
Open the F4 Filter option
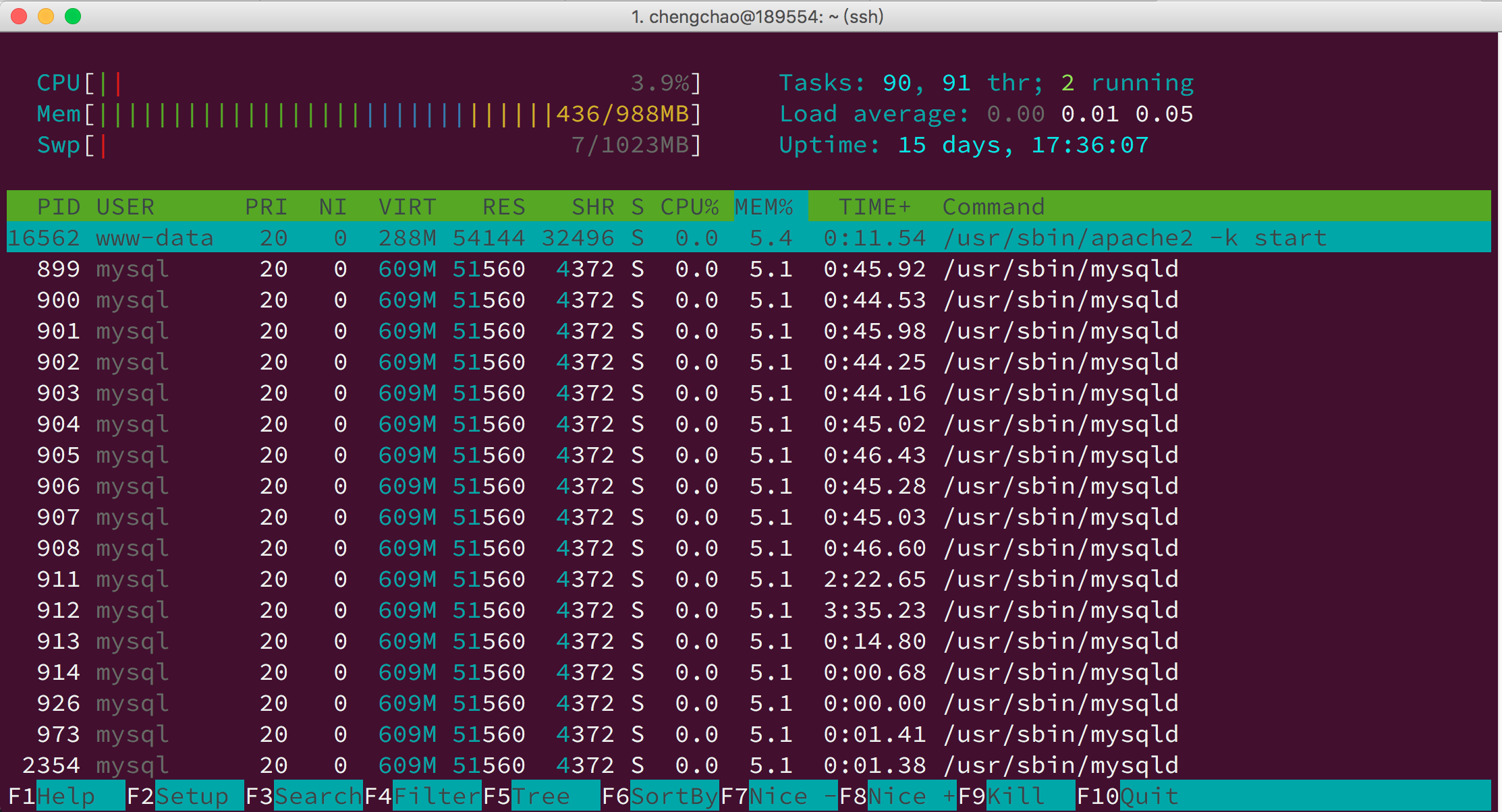[x=422, y=796]
